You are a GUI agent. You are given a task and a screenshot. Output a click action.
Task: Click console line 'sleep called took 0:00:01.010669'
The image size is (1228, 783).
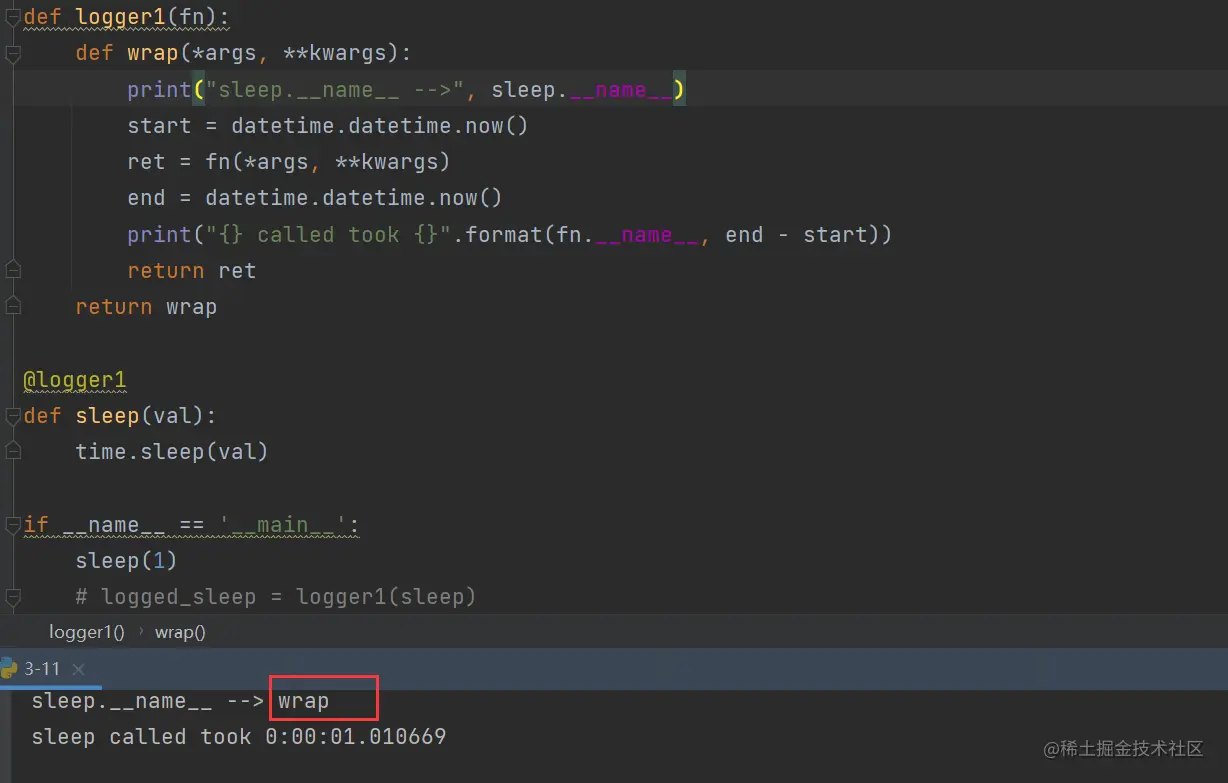pyautogui.click(x=239, y=737)
